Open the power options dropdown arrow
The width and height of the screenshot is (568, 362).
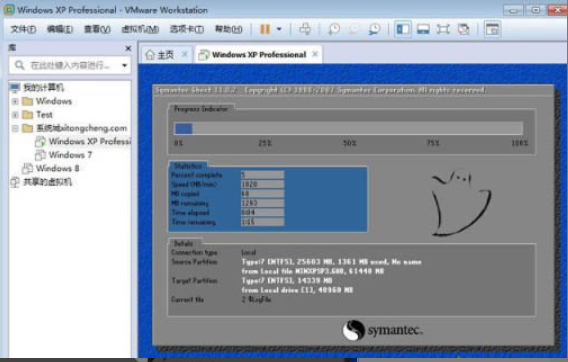coord(279,29)
